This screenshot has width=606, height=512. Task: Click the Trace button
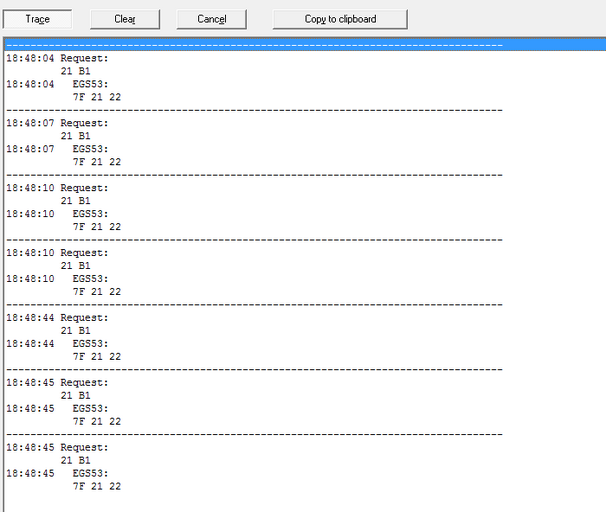click(x=37, y=19)
